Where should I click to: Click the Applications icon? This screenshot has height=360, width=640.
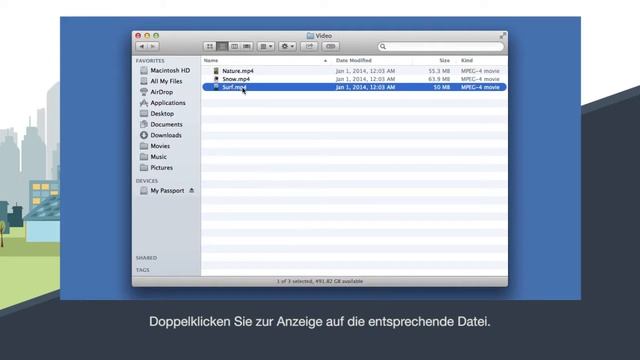click(144, 103)
